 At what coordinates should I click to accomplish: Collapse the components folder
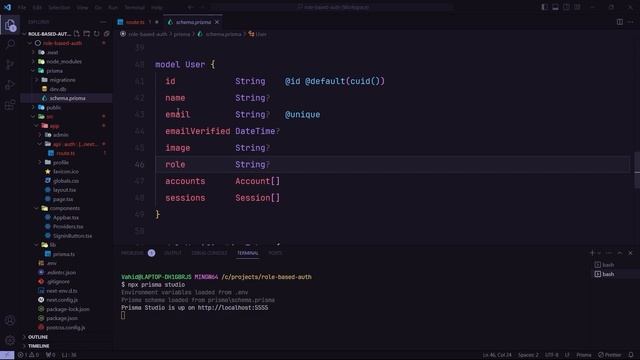click(x=64, y=209)
